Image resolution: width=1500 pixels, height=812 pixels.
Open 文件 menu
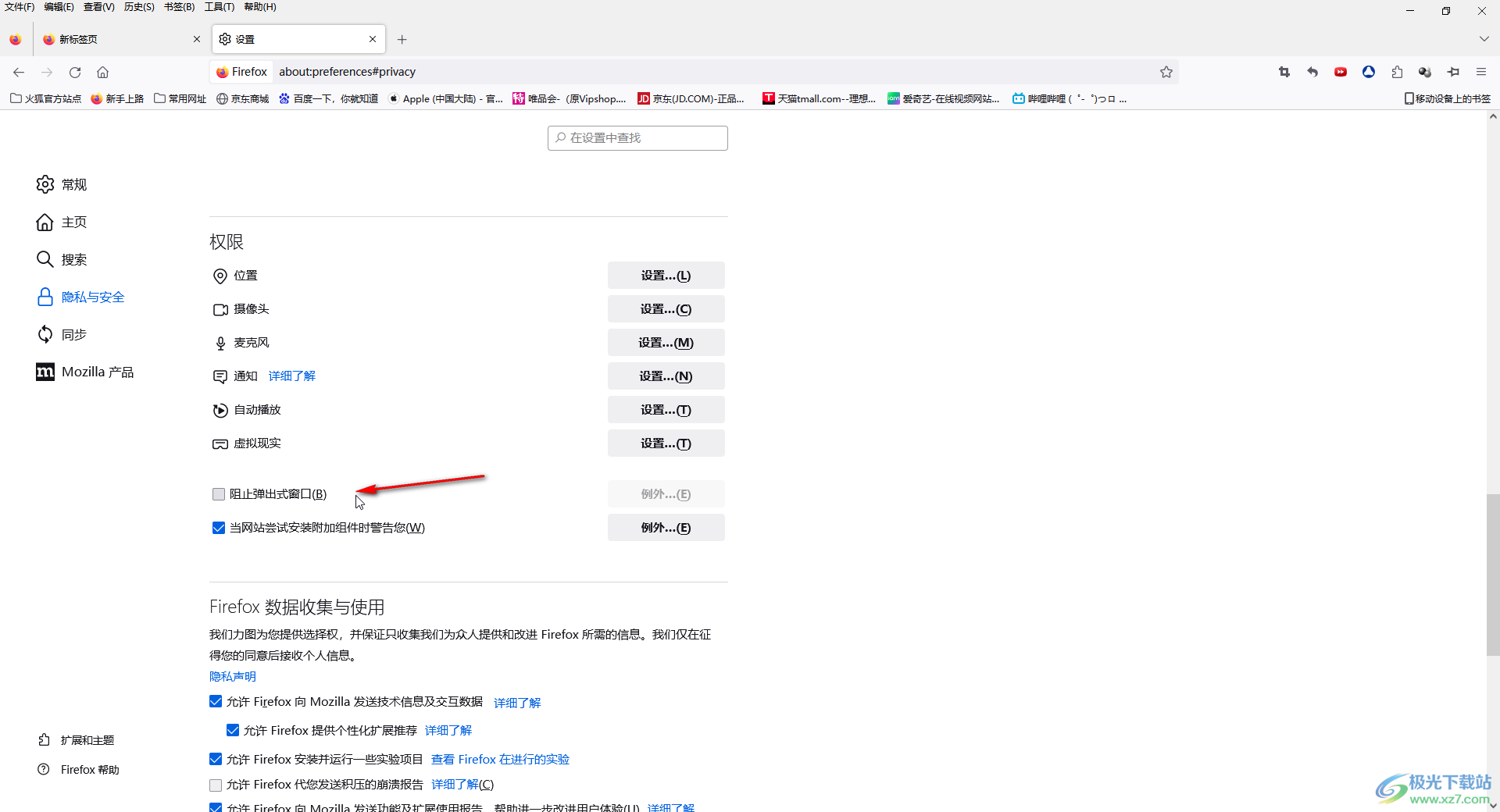pyautogui.click(x=20, y=7)
